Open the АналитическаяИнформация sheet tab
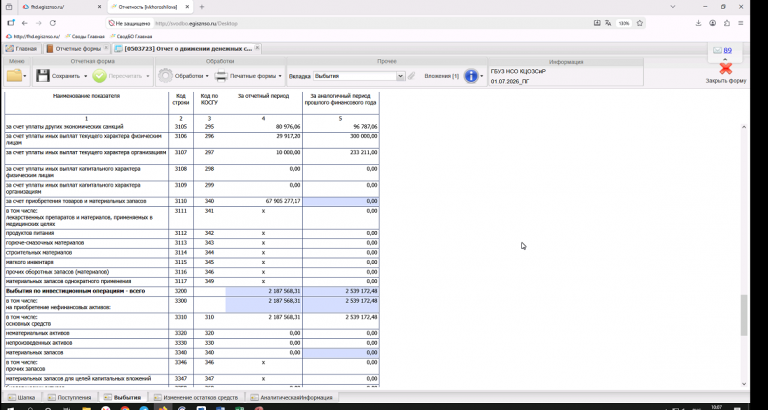This screenshot has height=410, width=768. (x=291, y=397)
